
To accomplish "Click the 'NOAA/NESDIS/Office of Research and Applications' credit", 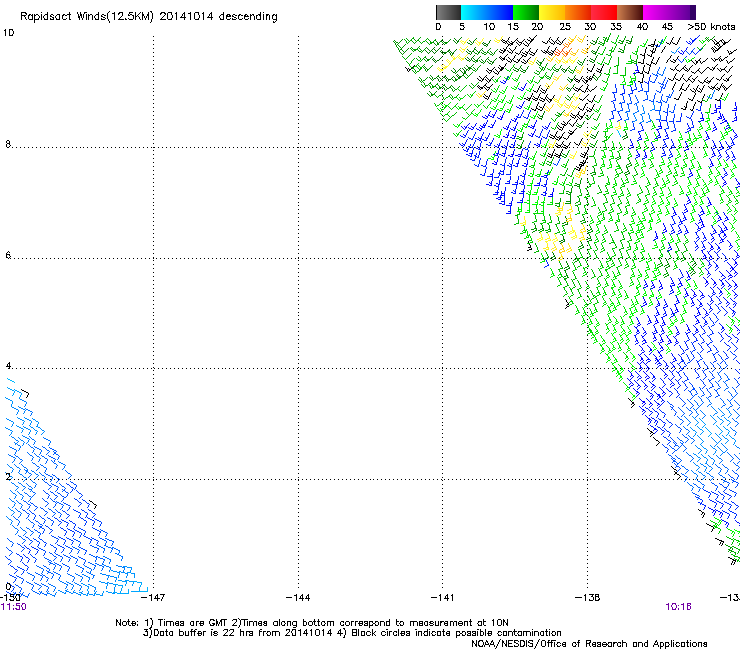I will click(589, 644).
